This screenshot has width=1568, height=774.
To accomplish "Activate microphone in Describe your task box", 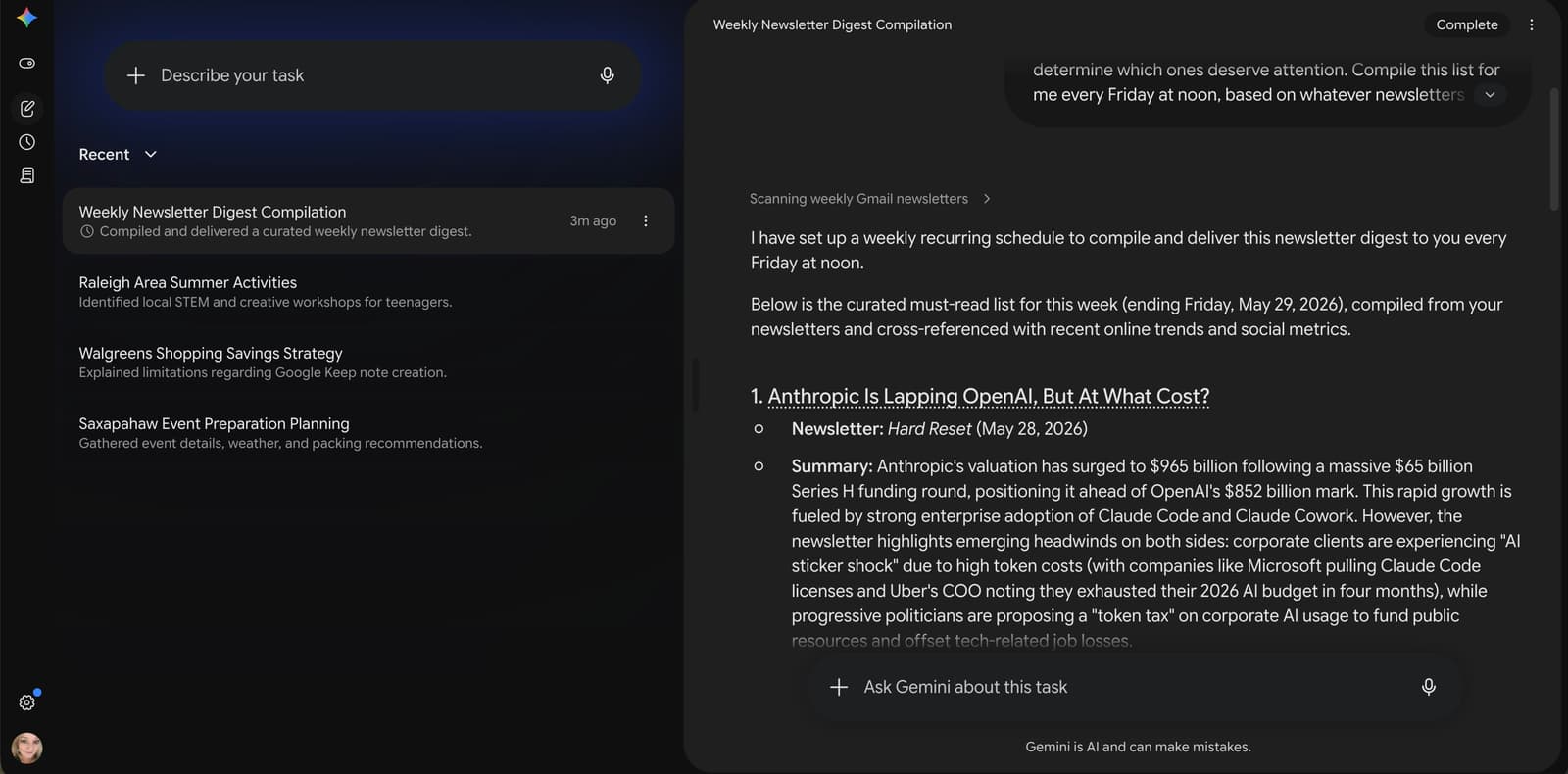I will (x=608, y=75).
